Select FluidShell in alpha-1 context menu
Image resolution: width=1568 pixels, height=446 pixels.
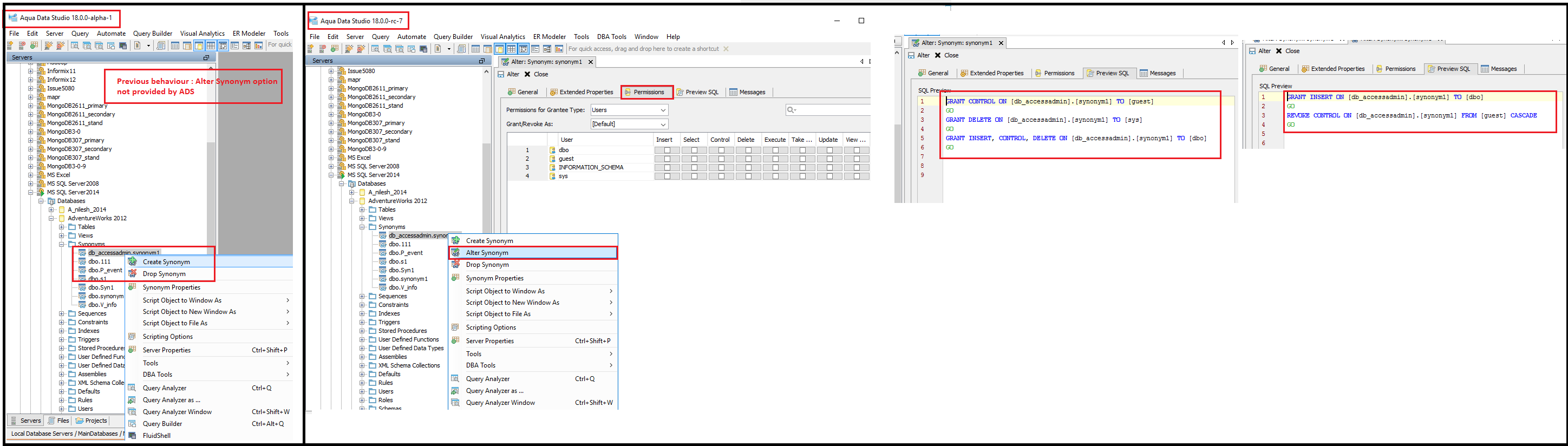(156, 436)
